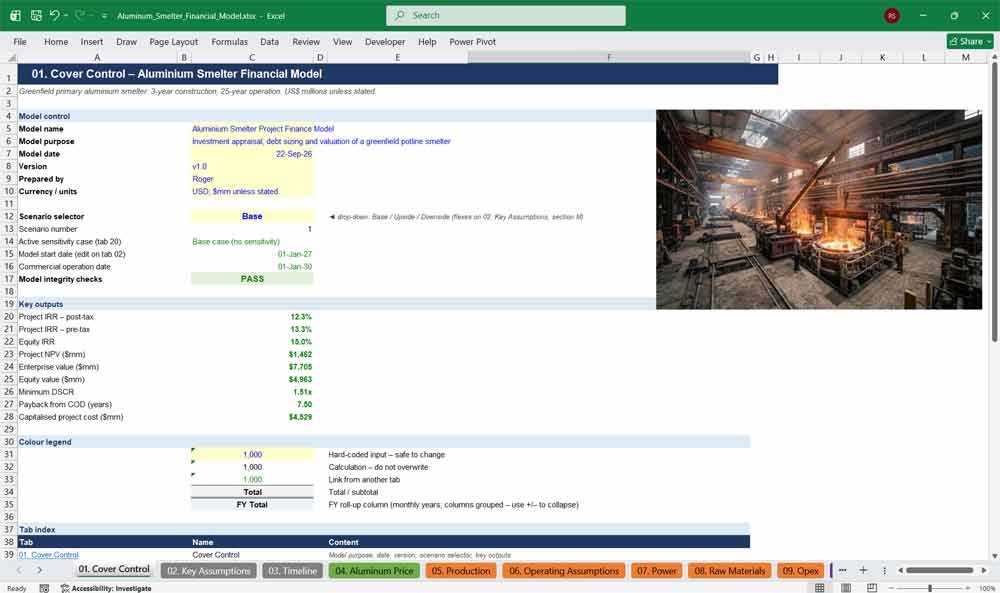Select column C header
1000x593 pixels.
click(252, 57)
